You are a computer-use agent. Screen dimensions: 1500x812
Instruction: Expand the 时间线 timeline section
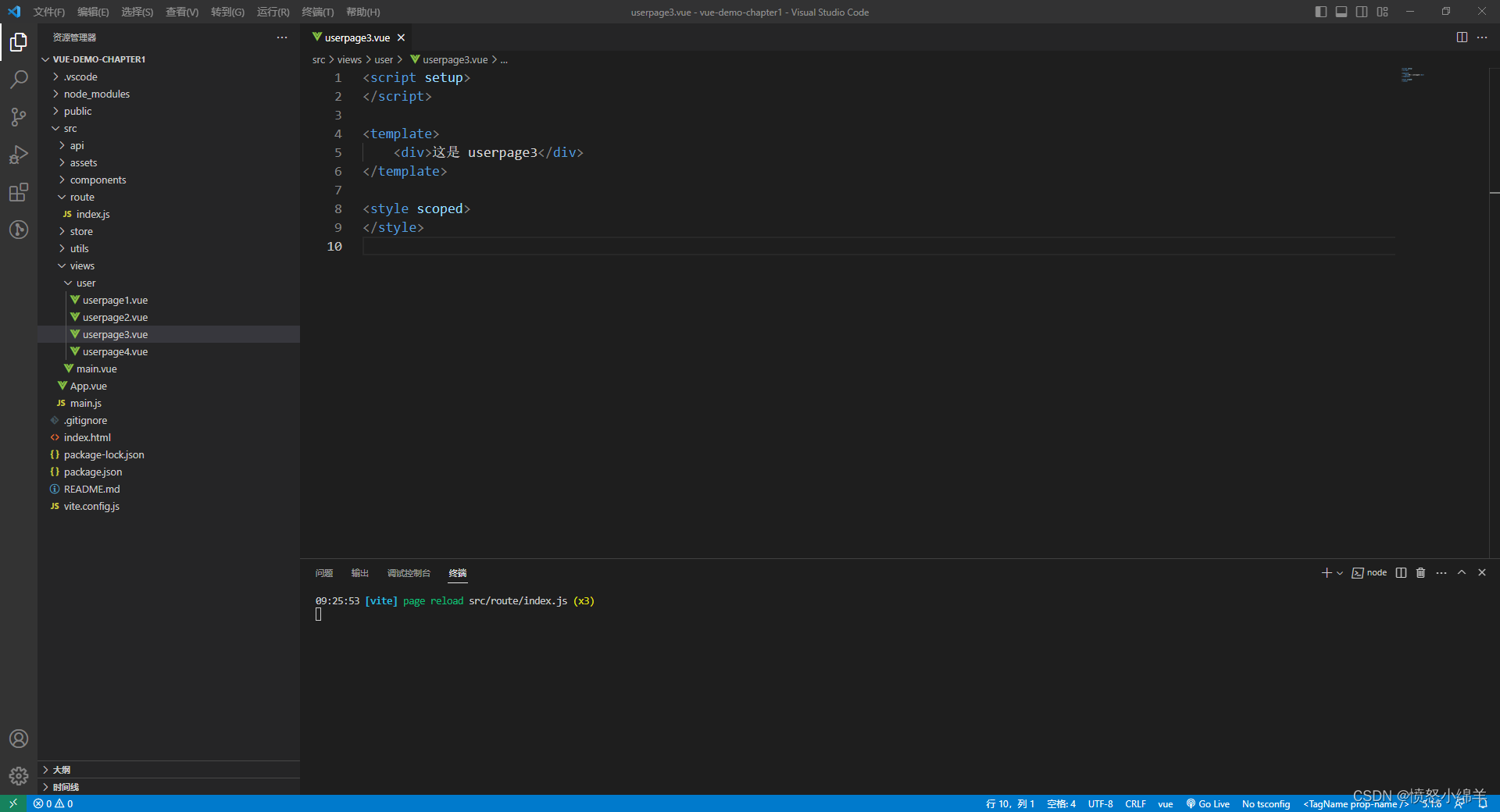pyautogui.click(x=169, y=787)
